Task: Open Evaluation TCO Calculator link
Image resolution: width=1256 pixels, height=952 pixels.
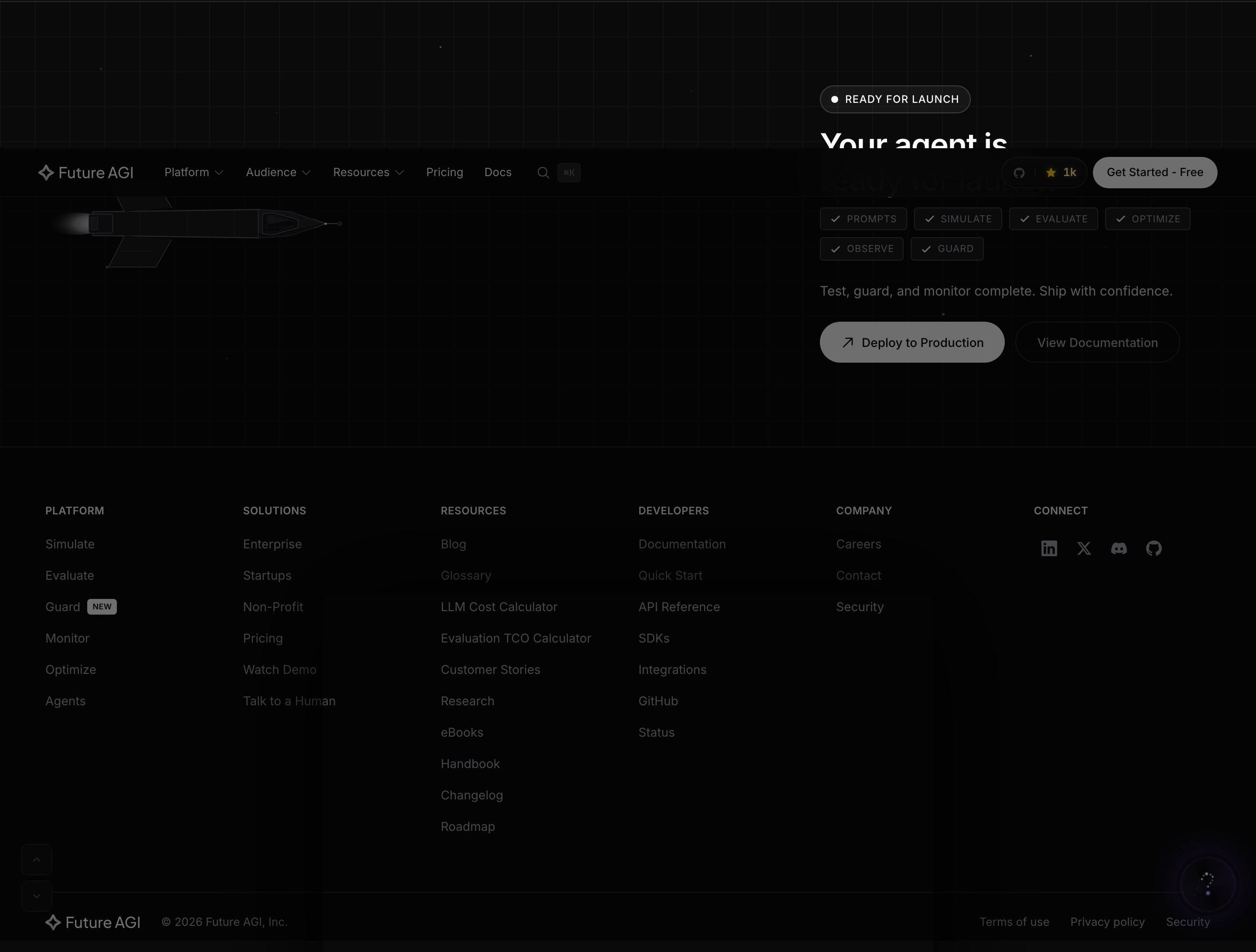Action: coord(516,638)
